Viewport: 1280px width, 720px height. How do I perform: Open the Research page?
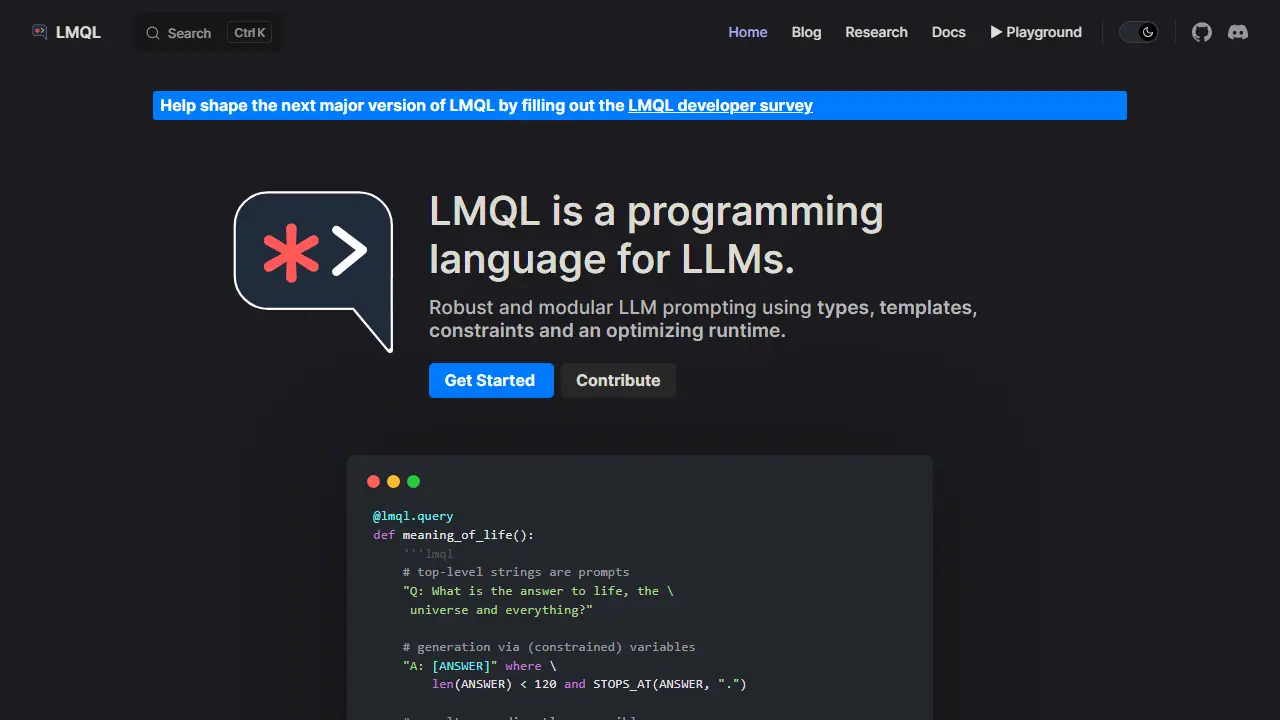(x=876, y=32)
